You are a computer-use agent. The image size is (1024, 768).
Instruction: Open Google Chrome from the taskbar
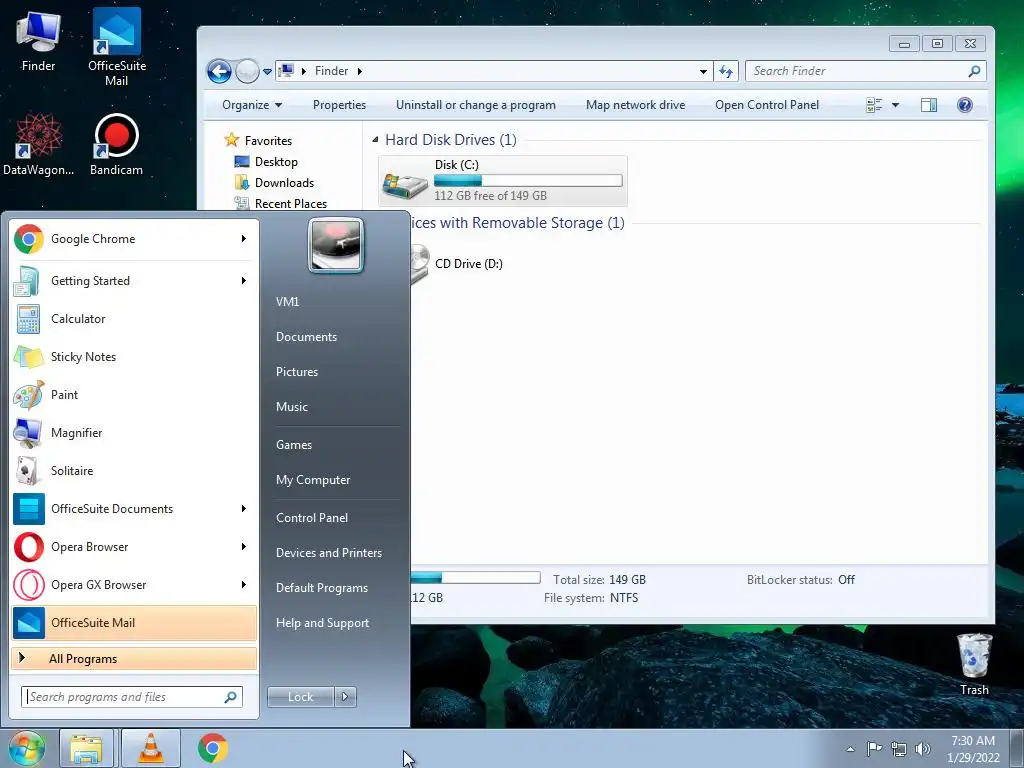click(x=212, y=748)
